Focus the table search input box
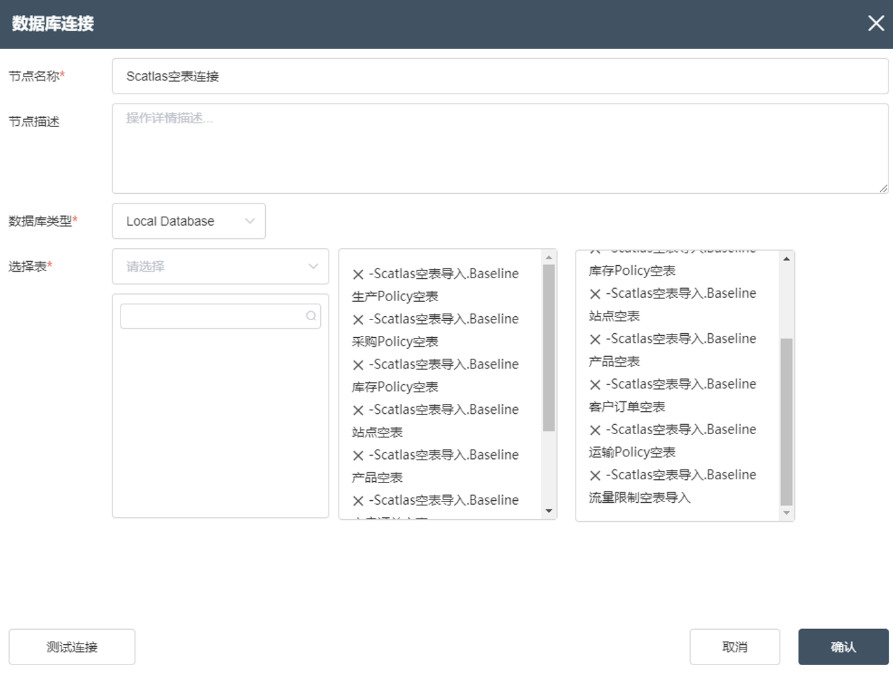Screen dimensions: 893x673 (220, 316)
